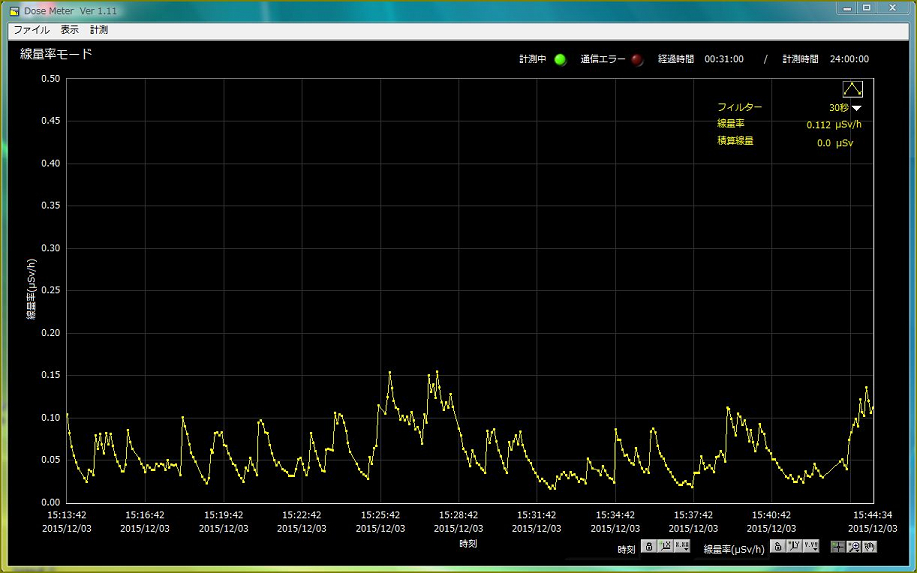Click the plot line style icon
The image size is (917, 573).
852,89
